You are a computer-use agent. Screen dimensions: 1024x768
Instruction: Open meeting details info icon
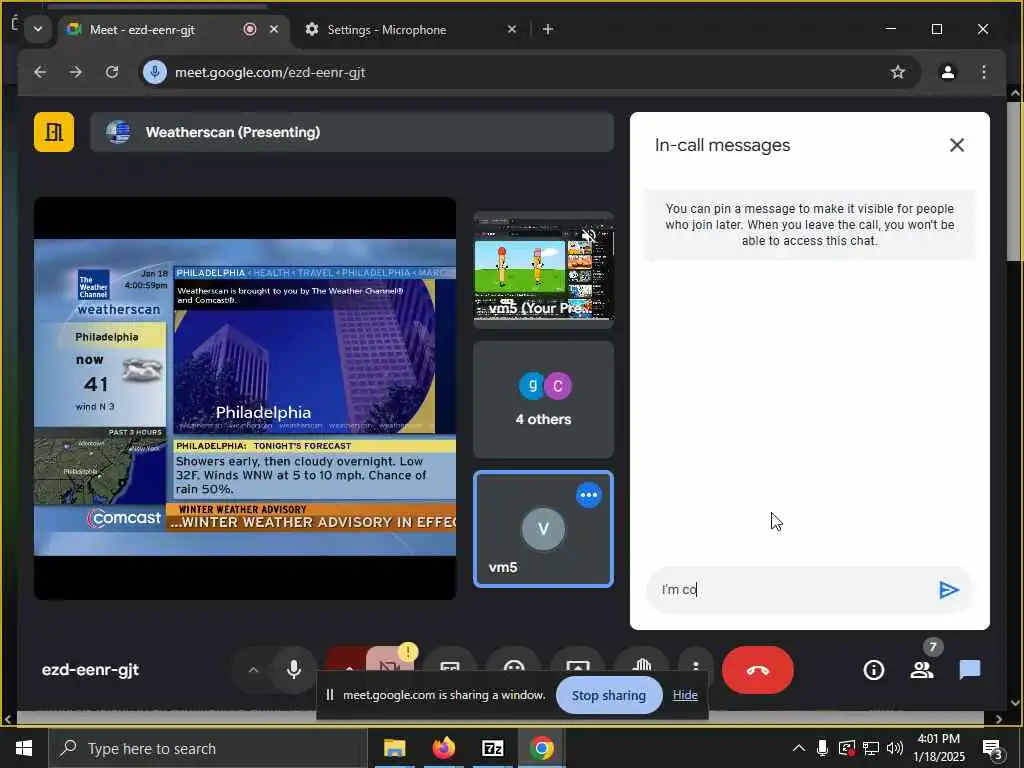874,669
